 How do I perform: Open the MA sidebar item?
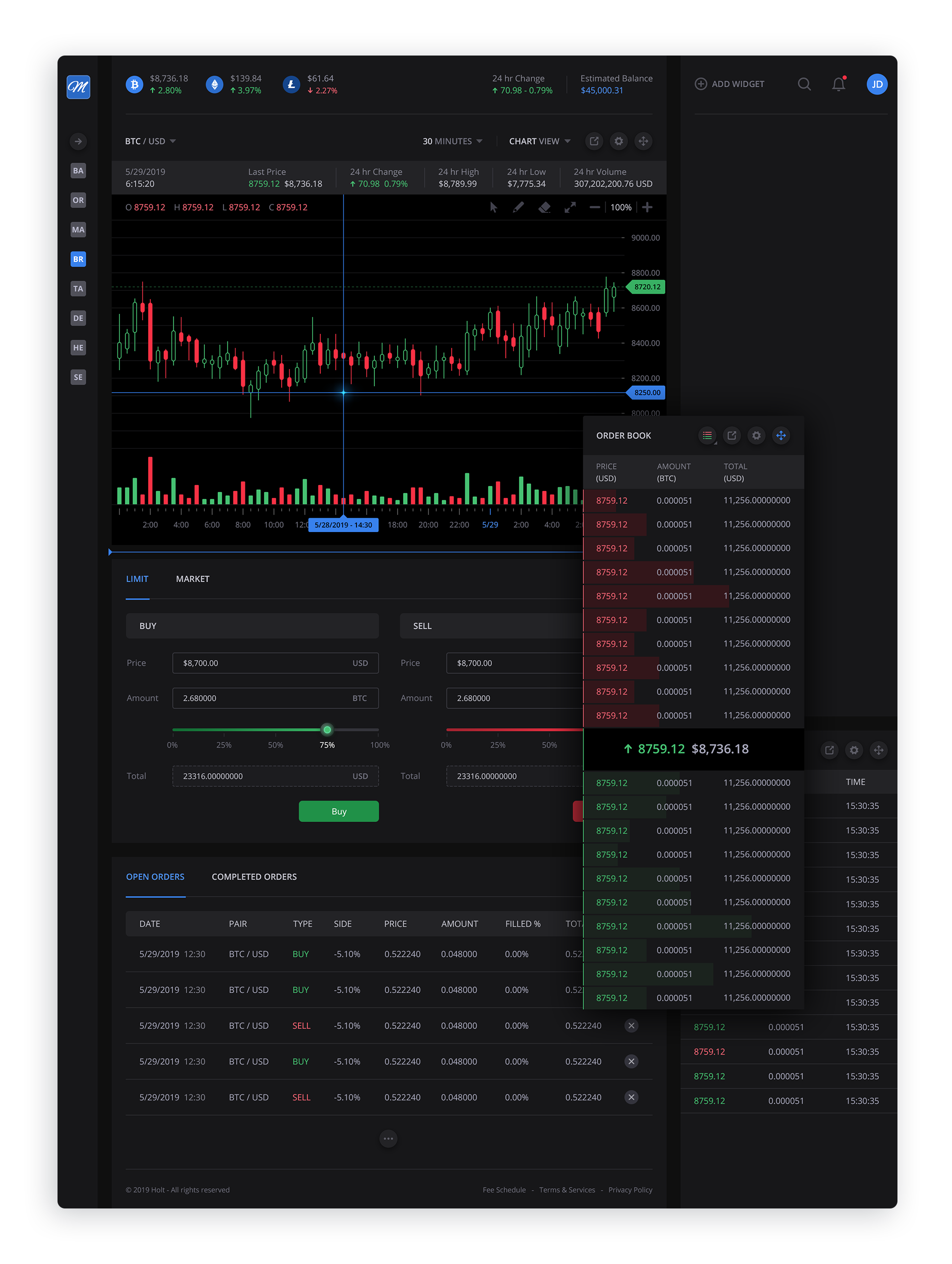coord(78,230)
